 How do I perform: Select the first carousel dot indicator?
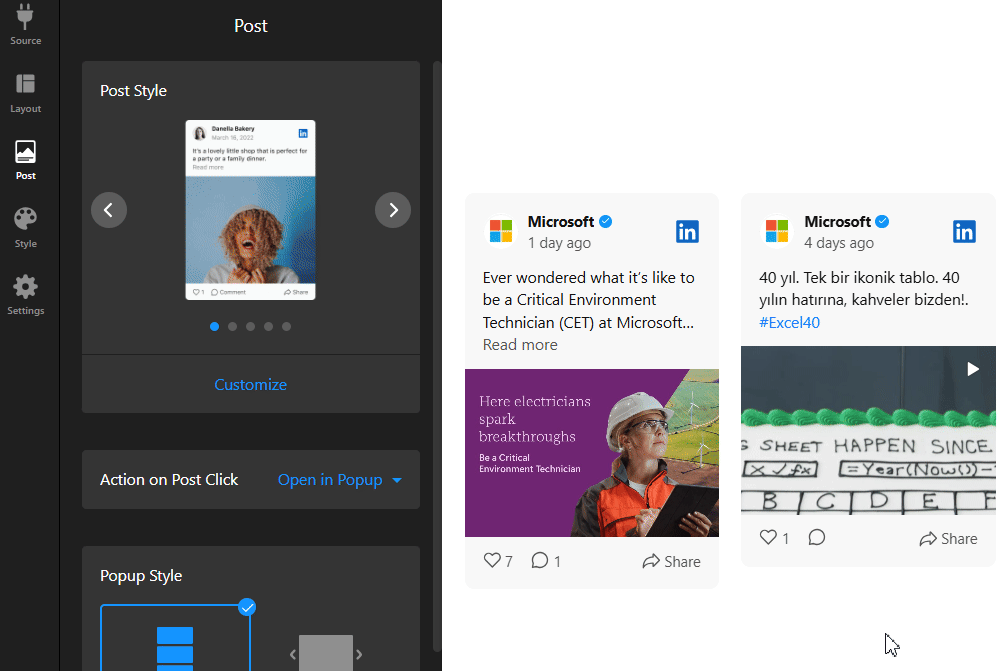tap(215, 327)
